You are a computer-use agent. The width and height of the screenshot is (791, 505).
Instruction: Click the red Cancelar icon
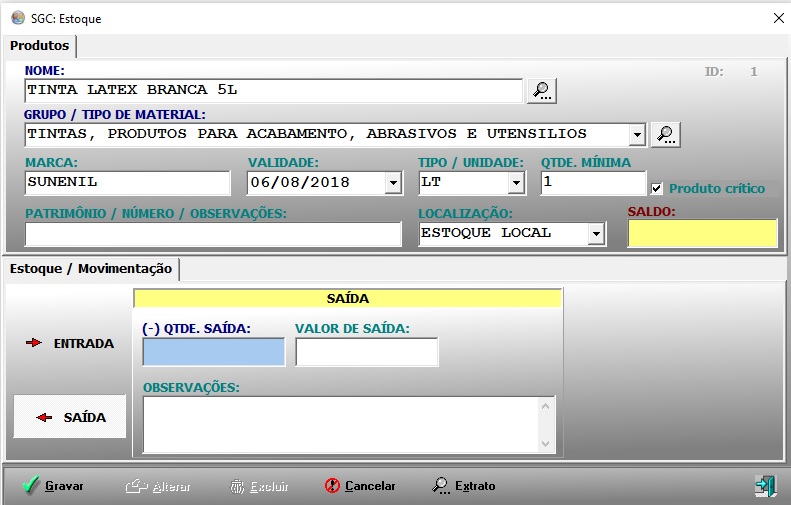(x=333, y=486)
